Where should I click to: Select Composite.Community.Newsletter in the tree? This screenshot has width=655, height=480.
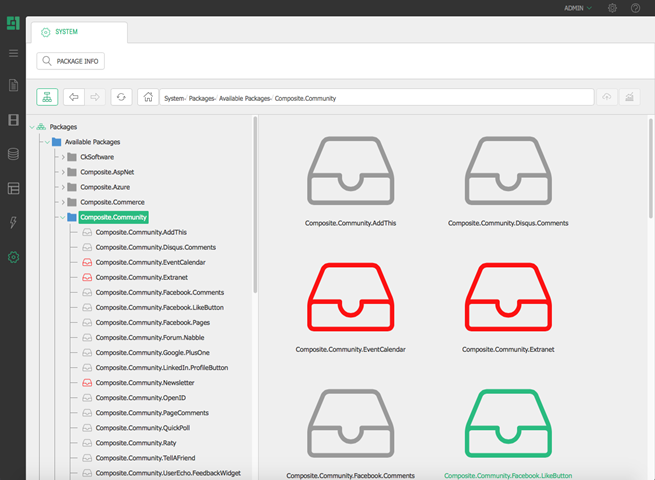[144, 382]
